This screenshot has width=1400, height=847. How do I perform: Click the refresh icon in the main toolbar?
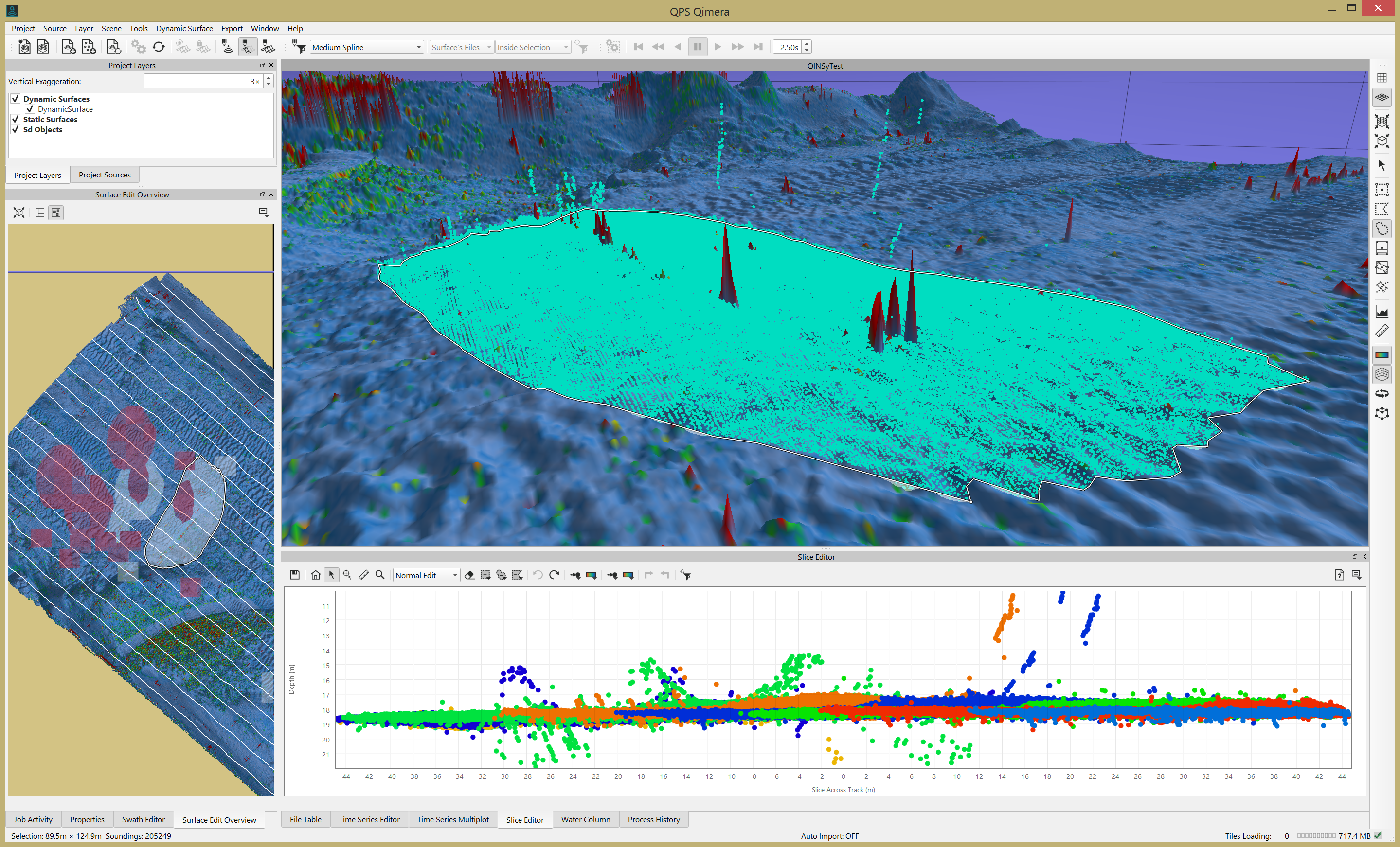point(159,47)
